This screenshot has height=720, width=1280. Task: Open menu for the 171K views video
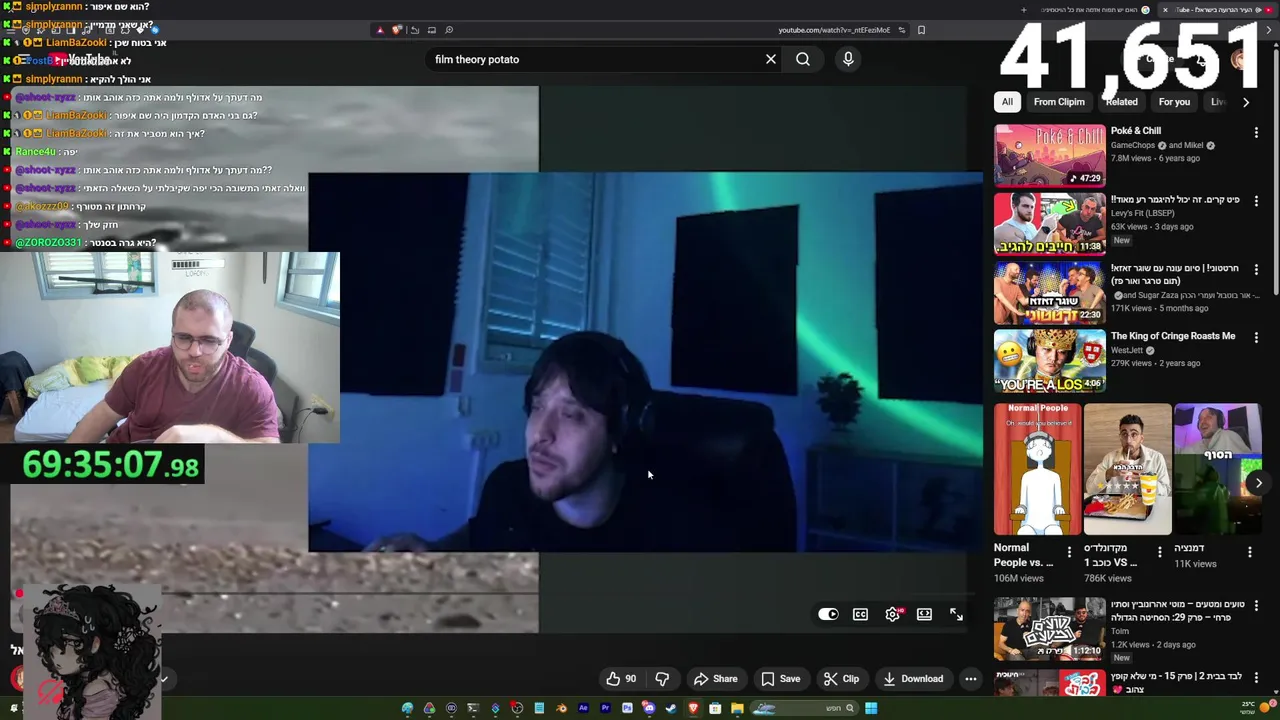(x=1256, y=269)
